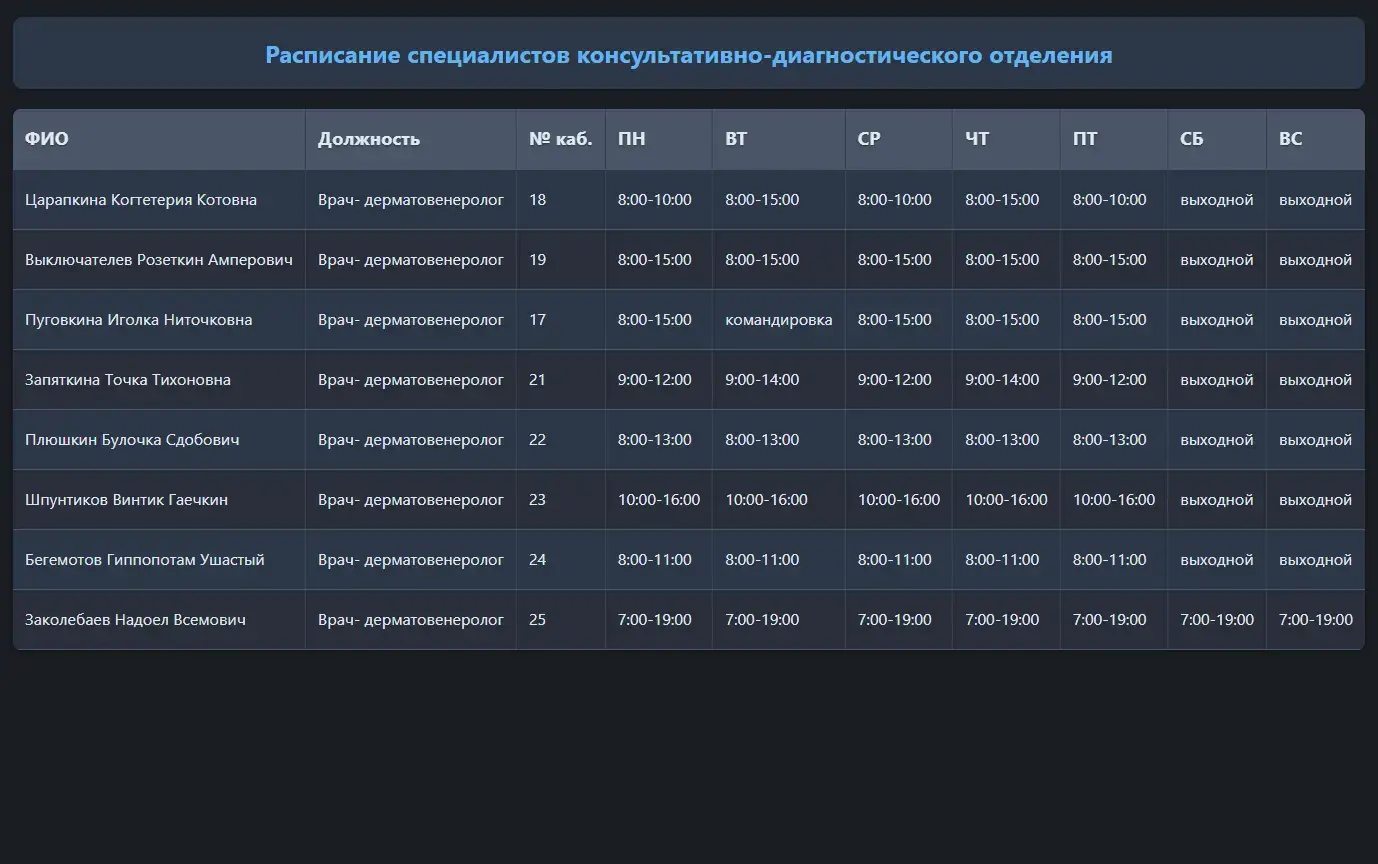Click the ЧТ column header
The height and width of the screenshot is (864, 1378).
(977, 139)
